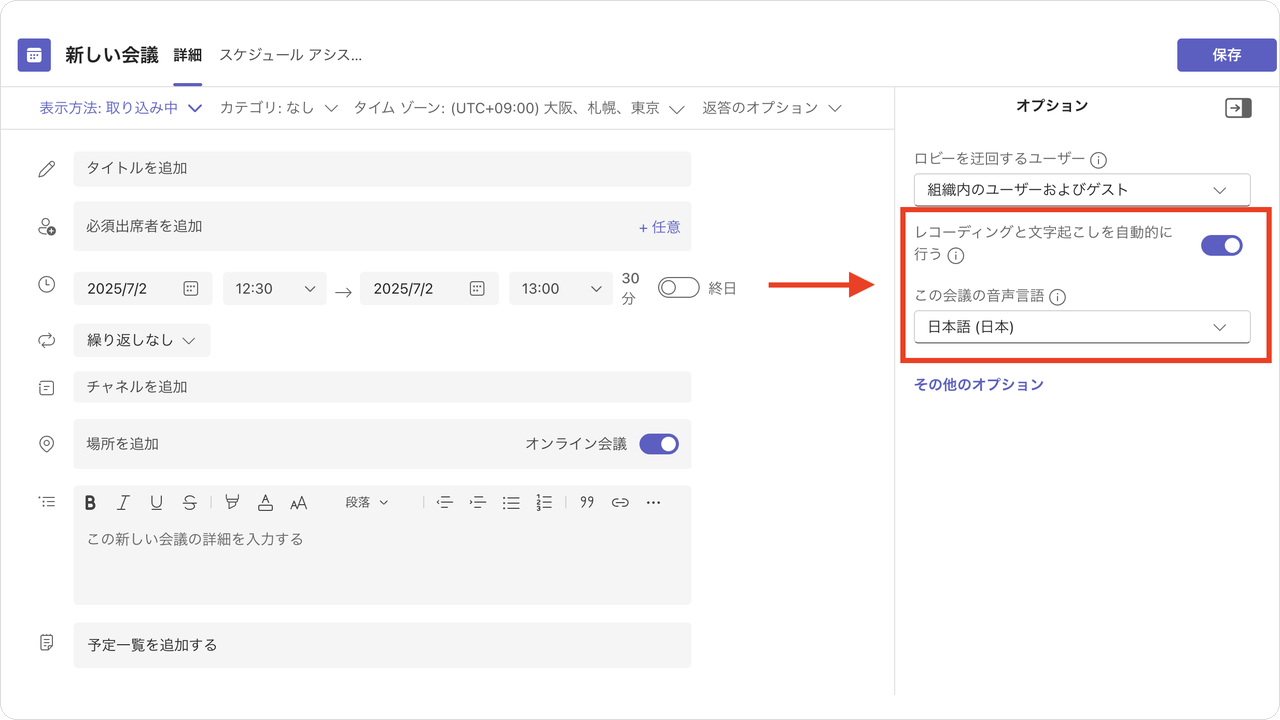The height and width of the screenshot is (720, 1280).
Task: Insert a quote block
Action: [587, 503]
